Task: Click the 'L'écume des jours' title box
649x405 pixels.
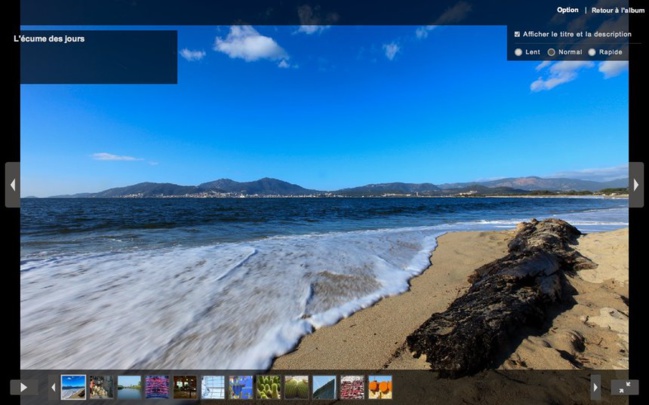Action: tap(98, 56)
